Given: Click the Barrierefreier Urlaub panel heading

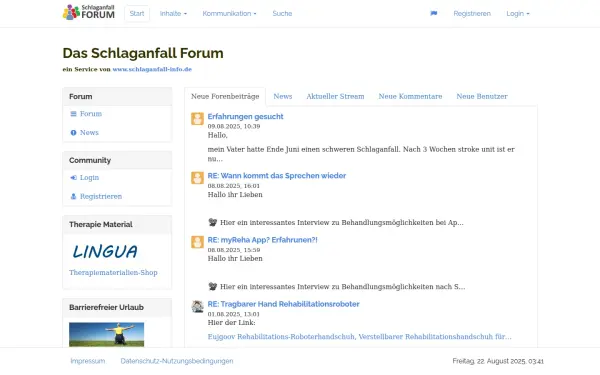Looking at the screenshot, I should pyautogui.click(x=106, y=307).
